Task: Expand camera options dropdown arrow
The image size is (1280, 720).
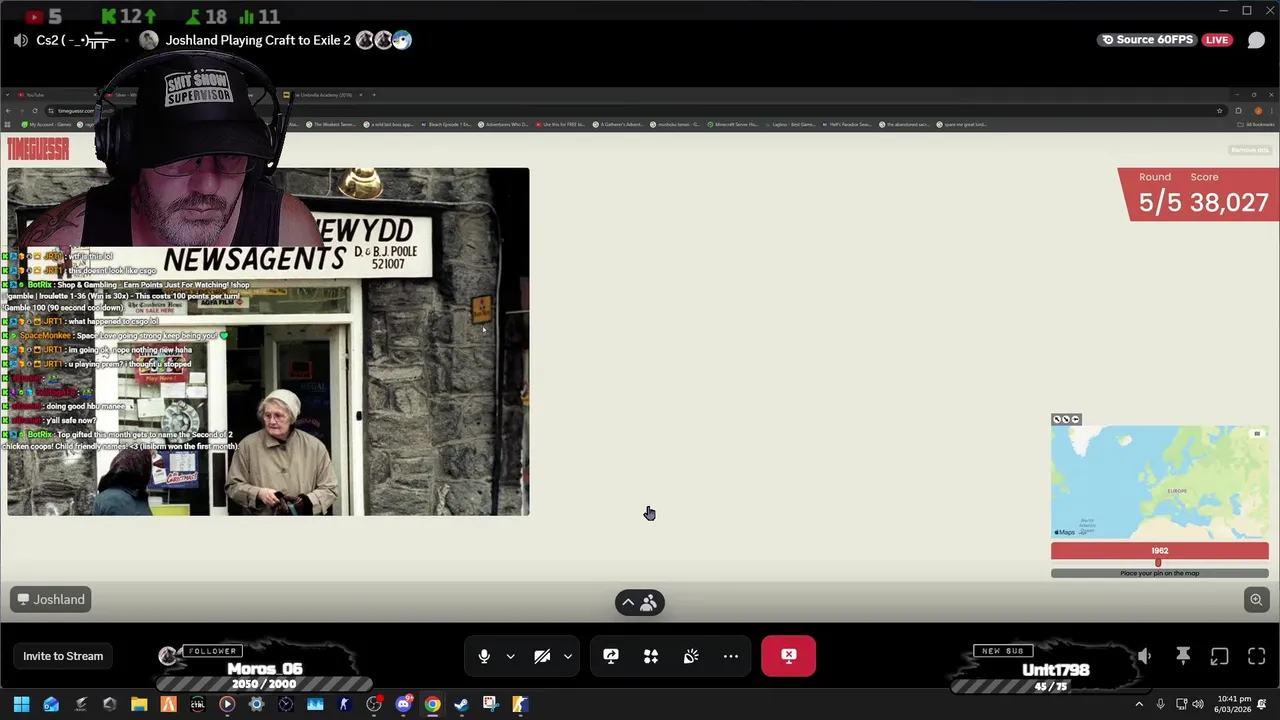Action: click(x=567, y=656)
